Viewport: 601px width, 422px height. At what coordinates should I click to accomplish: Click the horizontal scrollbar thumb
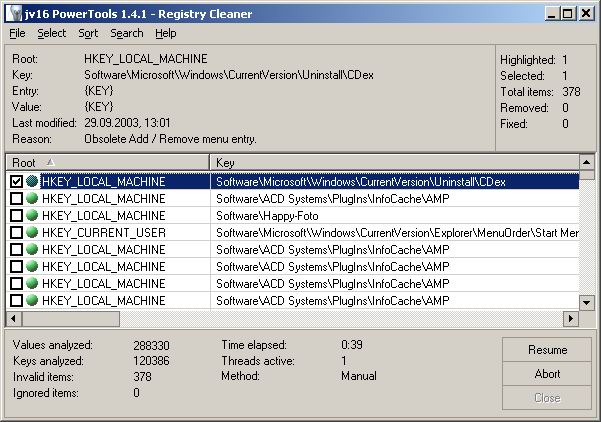tap(71, 318)
